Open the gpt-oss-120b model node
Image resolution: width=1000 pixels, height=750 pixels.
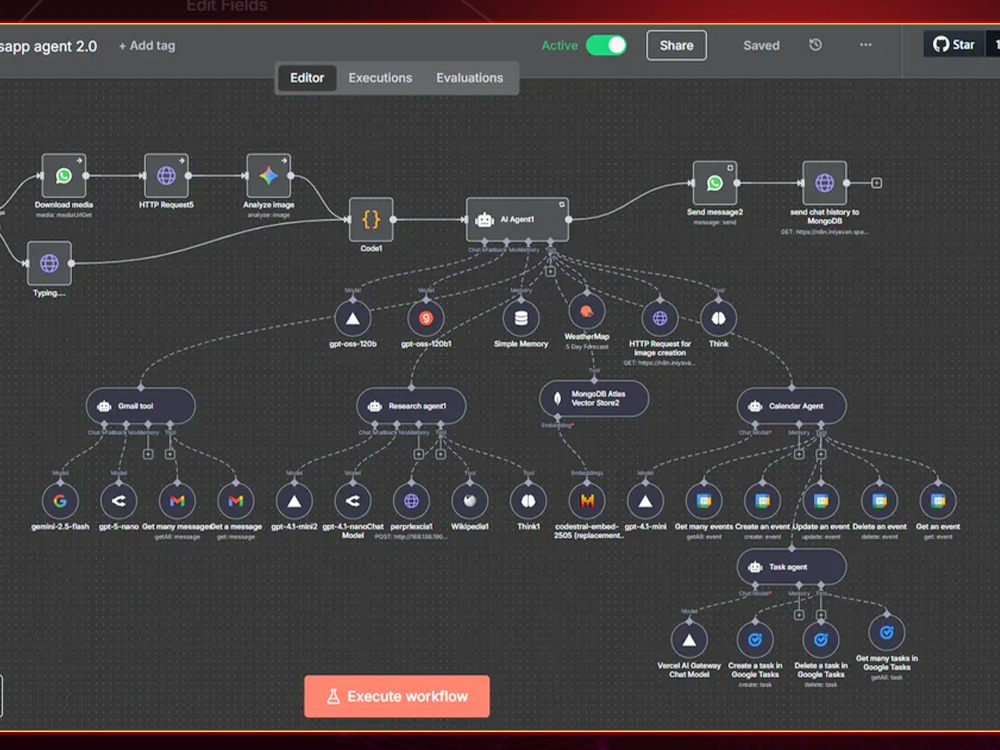(x=353, y=318)
